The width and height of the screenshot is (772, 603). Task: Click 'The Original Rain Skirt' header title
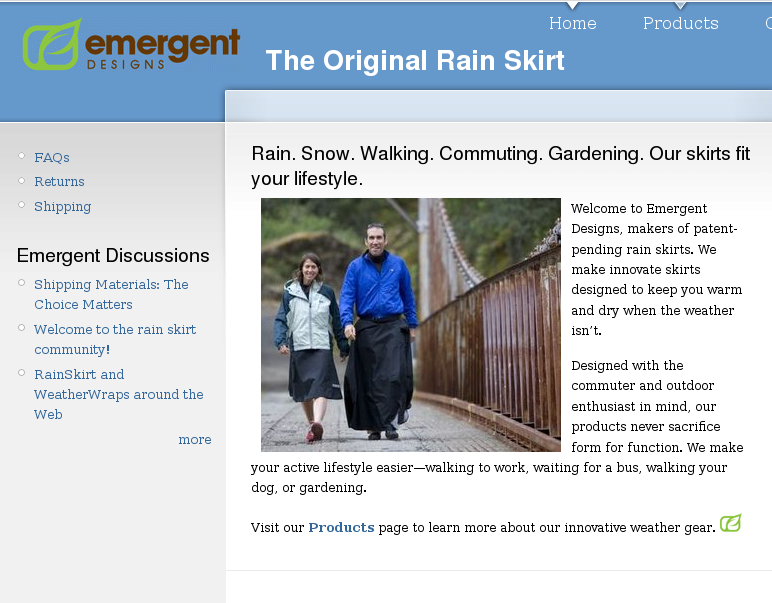[415, 61]
